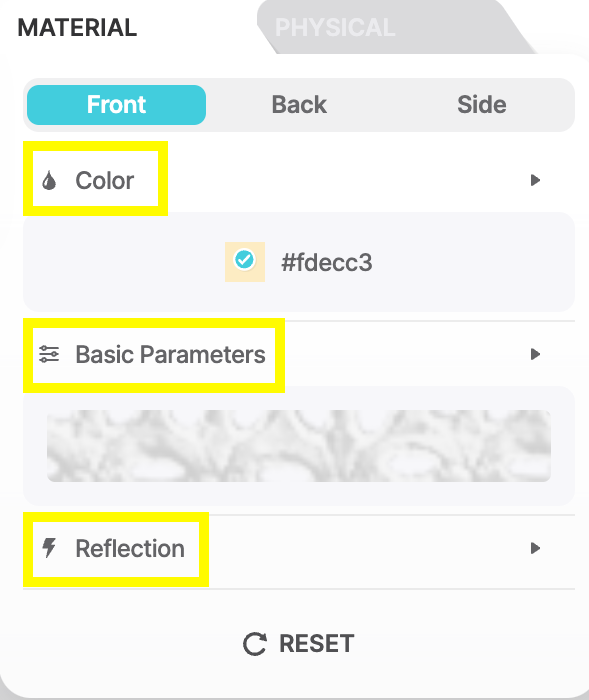Click the Color droplet icon
Viewport: 589px width, 700px height.
click(49, 181)
